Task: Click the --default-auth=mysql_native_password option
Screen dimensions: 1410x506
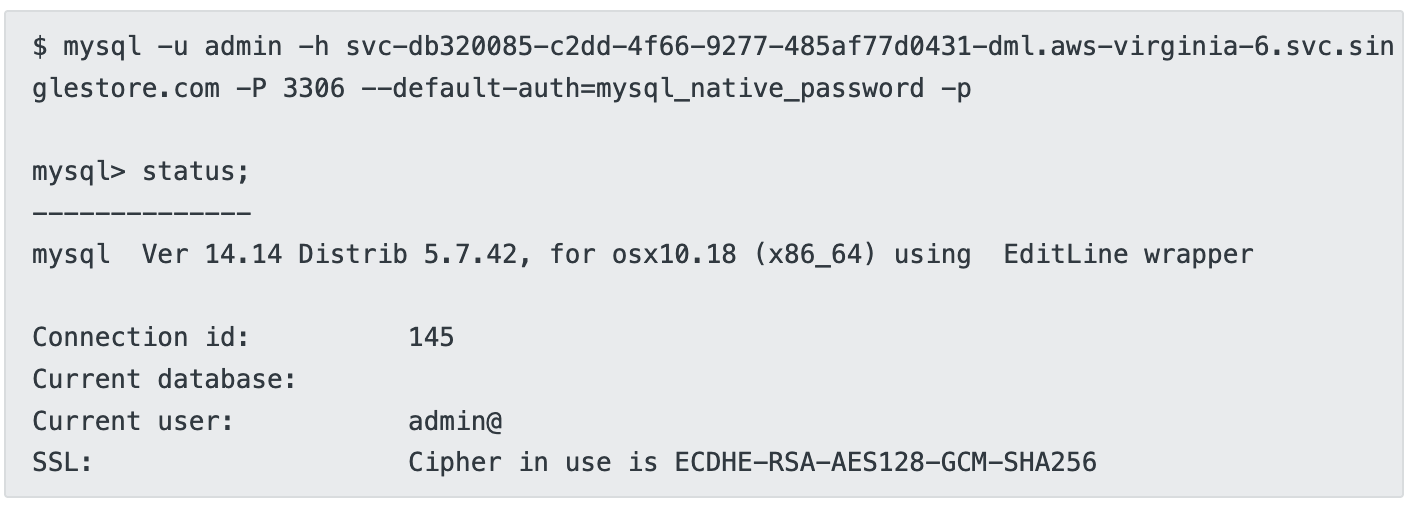Action: point(643,89)
